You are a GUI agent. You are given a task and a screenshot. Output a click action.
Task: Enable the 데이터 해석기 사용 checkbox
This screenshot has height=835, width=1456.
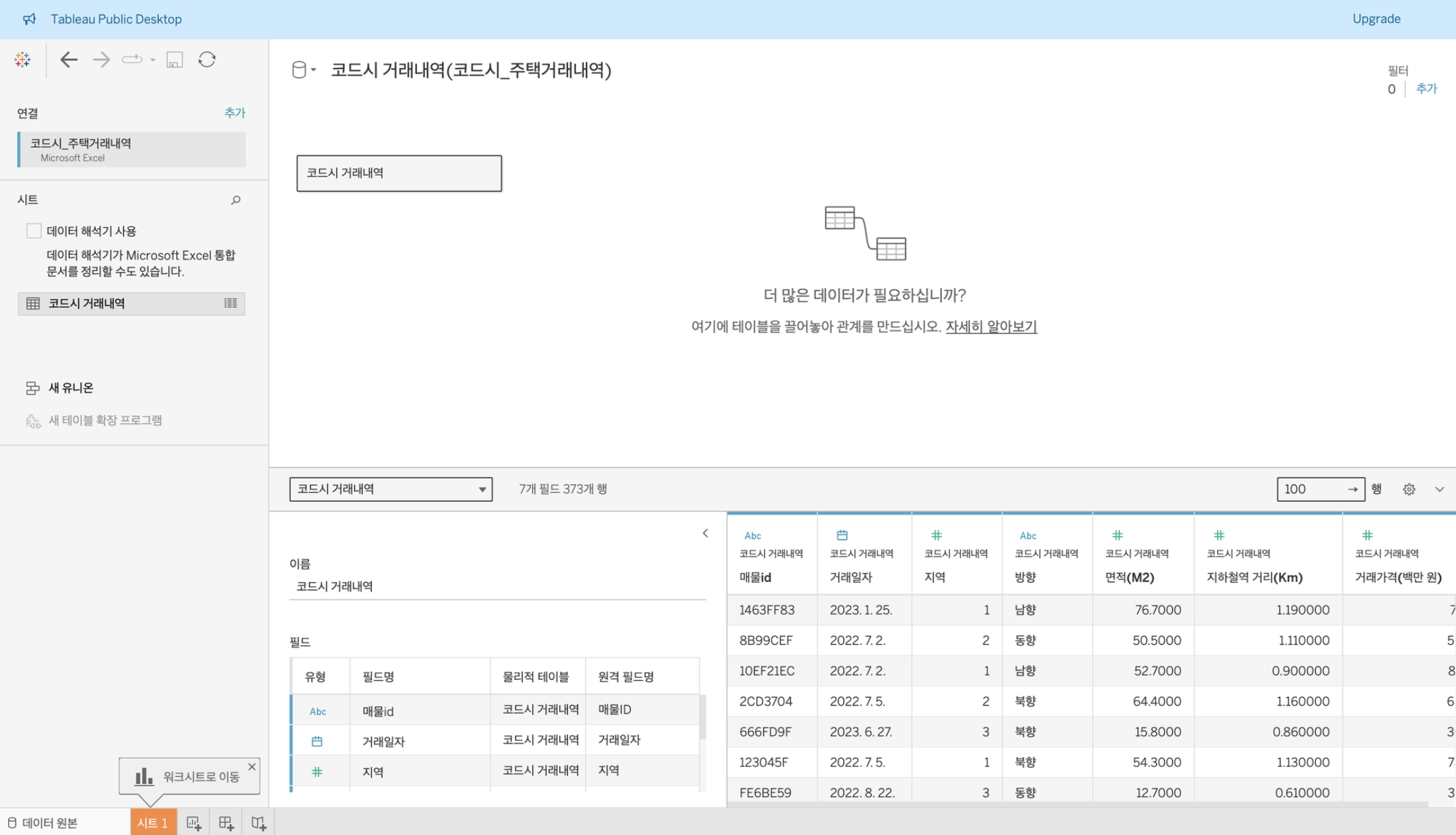[34, 231]
